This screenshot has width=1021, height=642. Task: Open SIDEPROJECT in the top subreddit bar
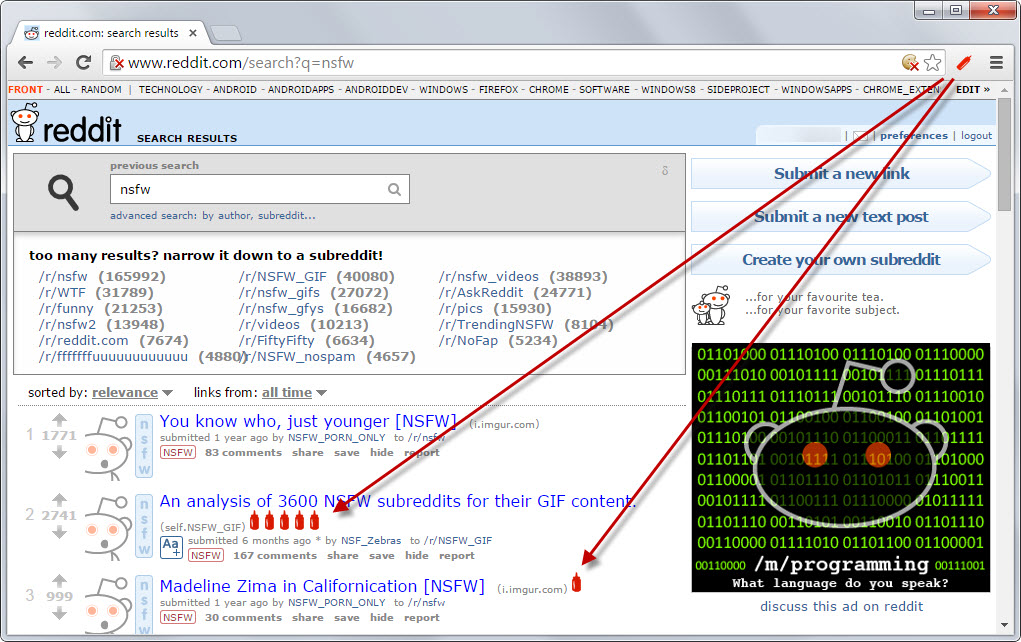pyautogui.click(x=738, y=89)
